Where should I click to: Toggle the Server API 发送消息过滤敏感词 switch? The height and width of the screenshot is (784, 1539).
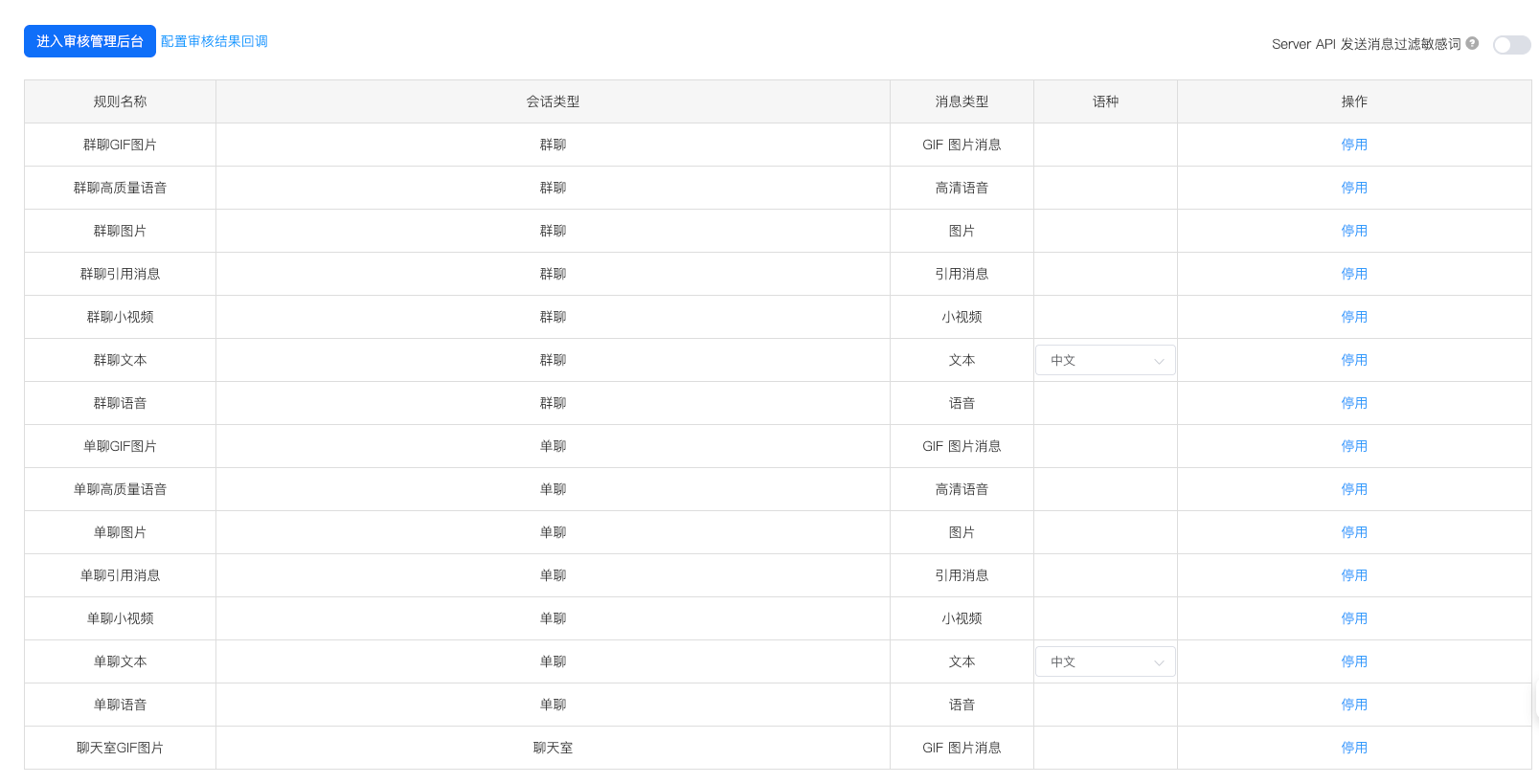coord(1511,45)
